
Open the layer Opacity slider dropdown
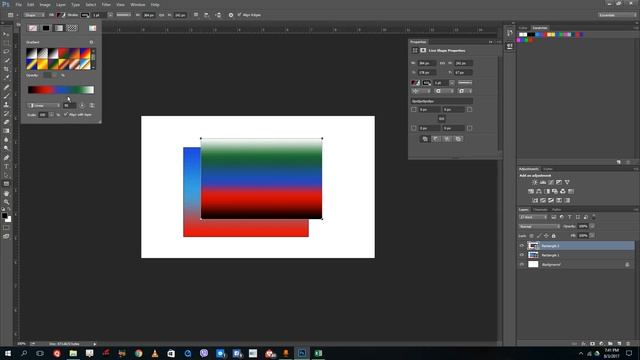[592, 227]
